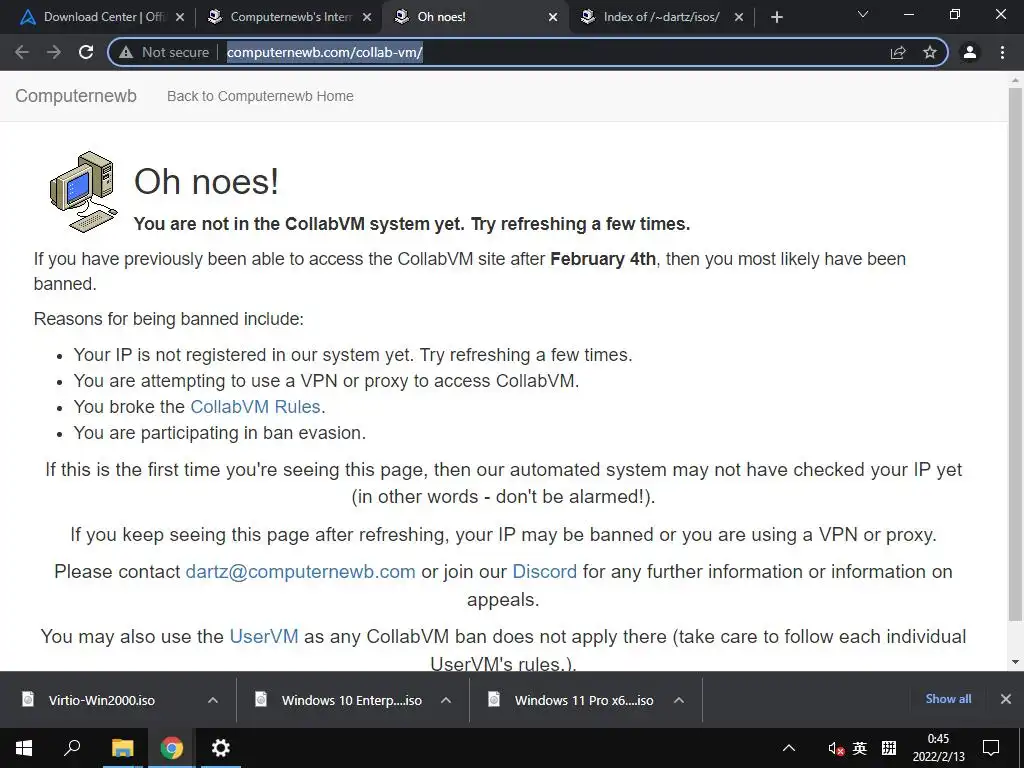
Task: Click the Chrome taskbar icon
Action: (x=172, y=748)
